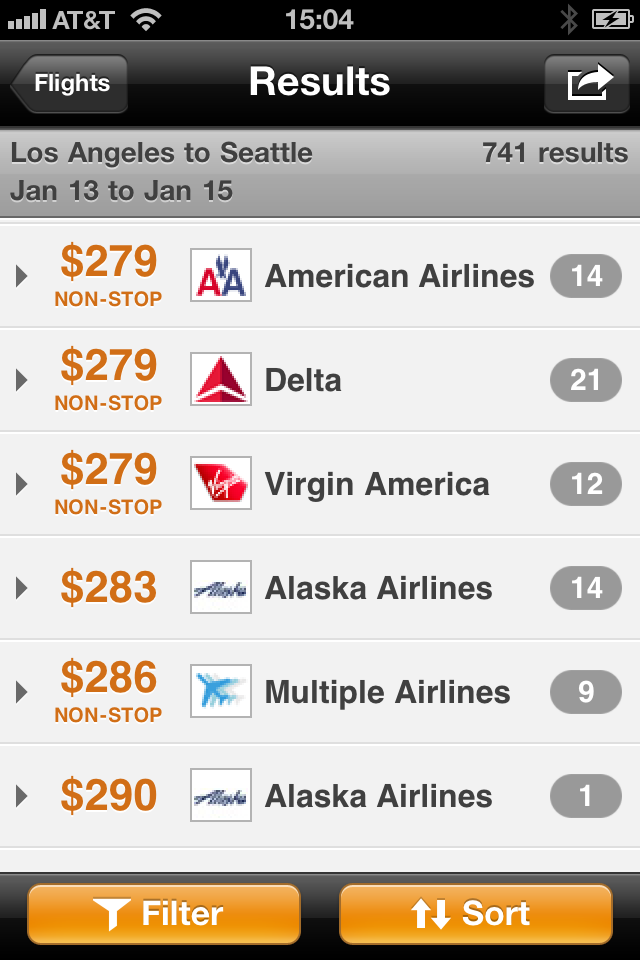Tap the share icon in header
This screenshot has height=960, width=640.
coord(588,83)
